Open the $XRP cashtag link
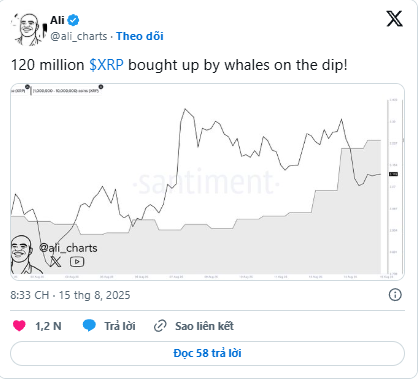This screenshot has width=418, height=380. [x=106, y=65]
